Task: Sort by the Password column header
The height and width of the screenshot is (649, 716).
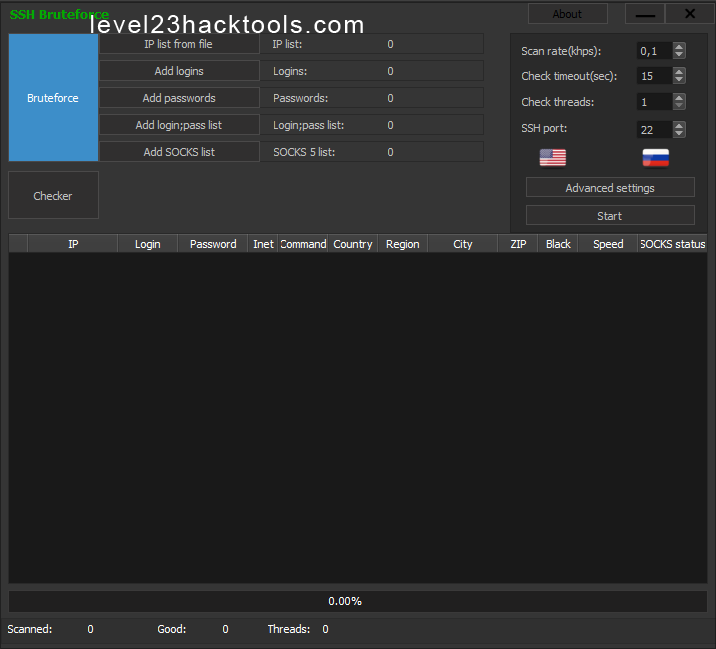Action: click(213, 244)
